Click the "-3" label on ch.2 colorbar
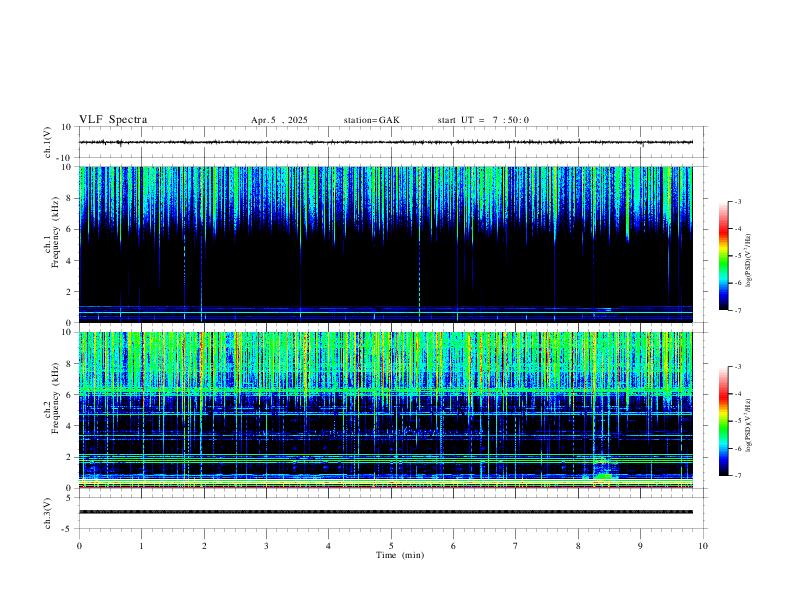Screen dimensions: 792x612 (738, 367)
